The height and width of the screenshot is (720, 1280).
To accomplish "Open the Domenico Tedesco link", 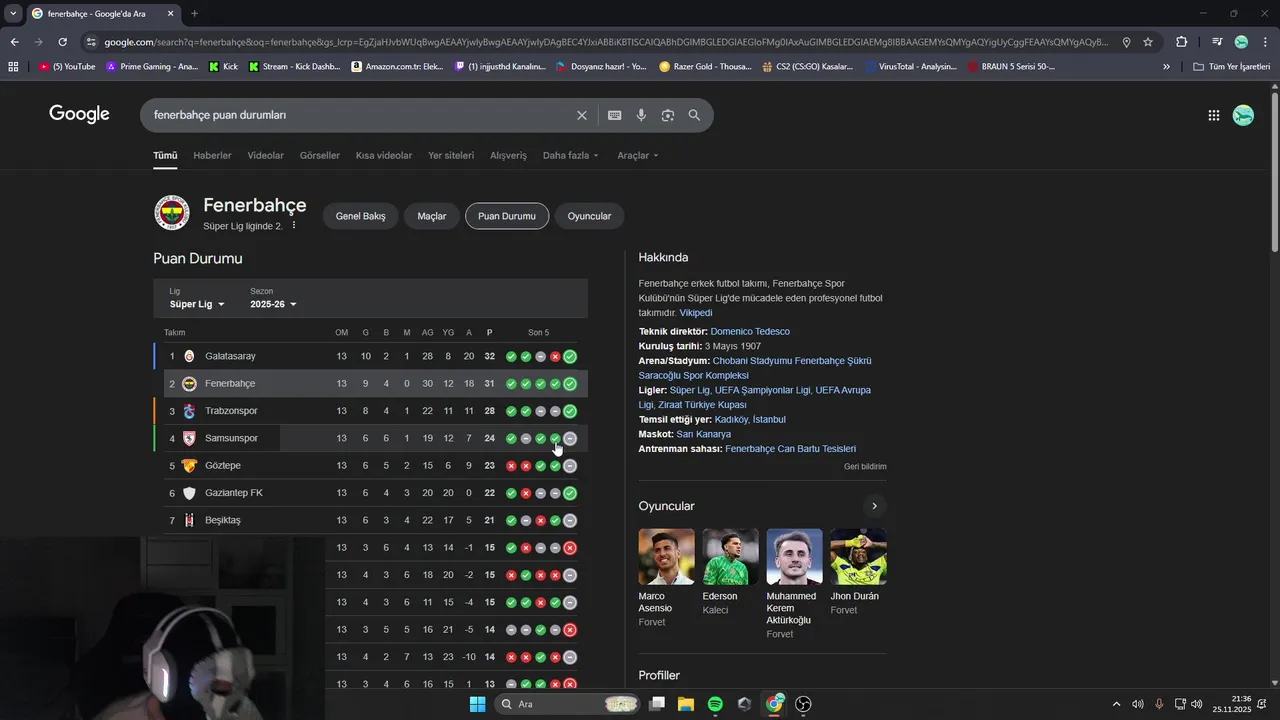I will [750, 331].
